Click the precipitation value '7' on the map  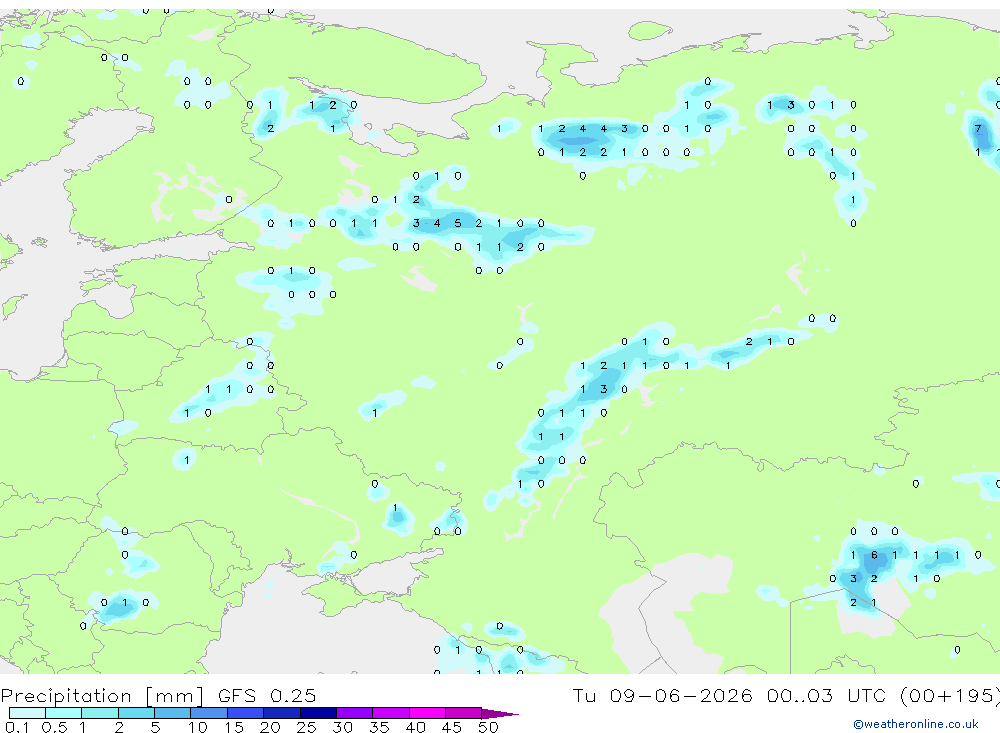(x=978, y=129)
